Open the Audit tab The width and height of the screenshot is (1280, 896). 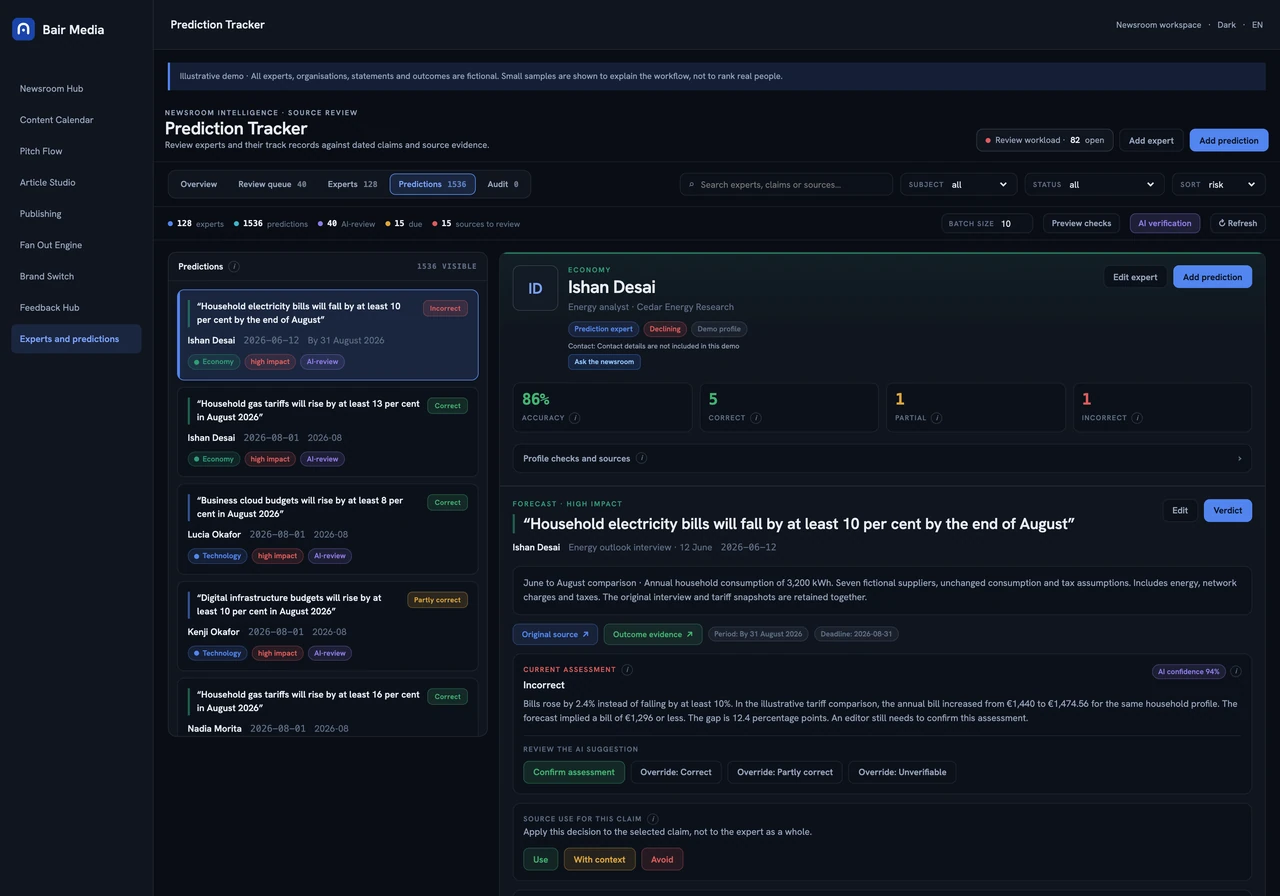pyautogui.click(x=503, y=184)
